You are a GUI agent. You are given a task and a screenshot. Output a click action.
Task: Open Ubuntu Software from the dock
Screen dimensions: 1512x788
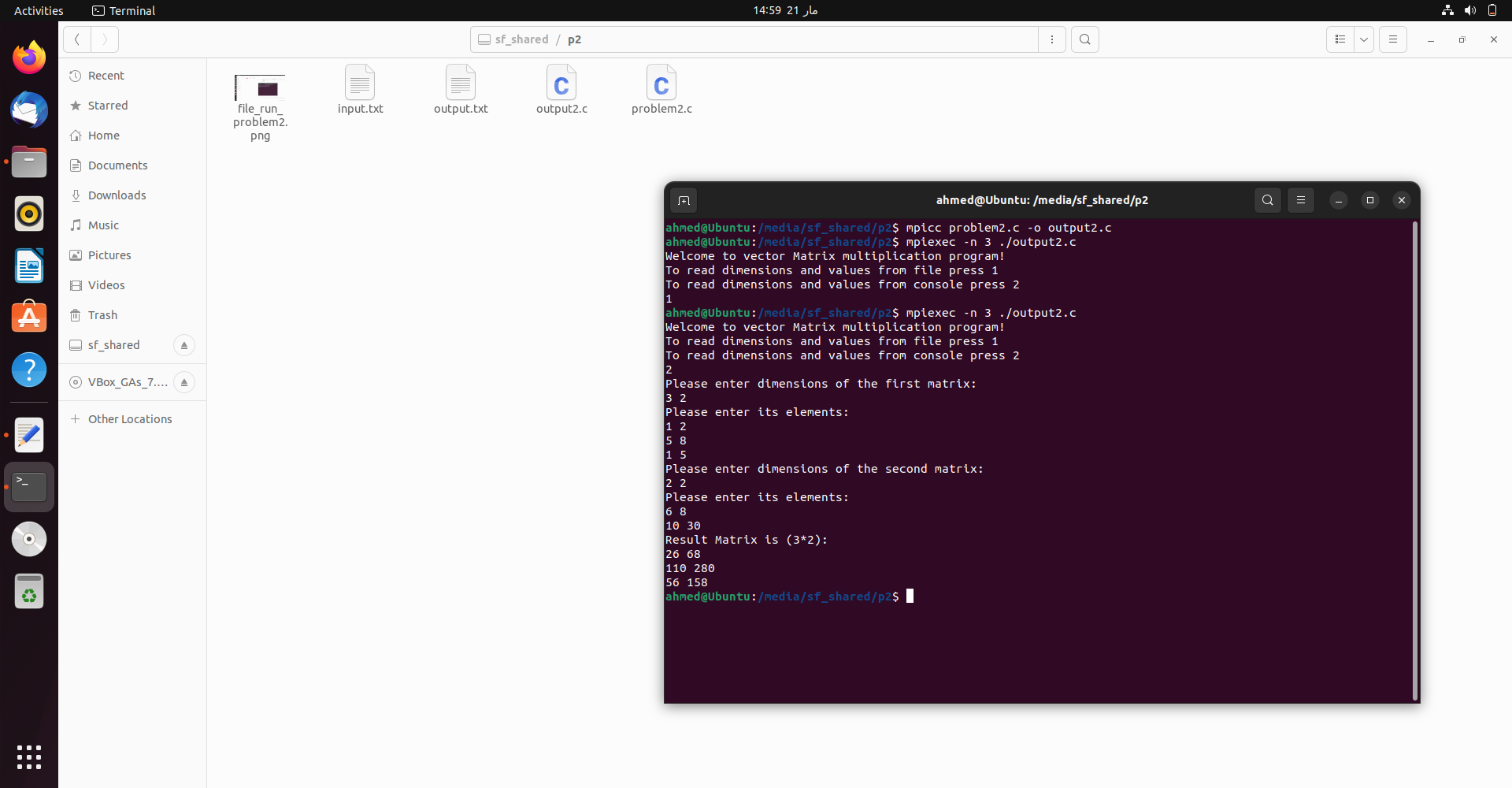click(29, 317)
